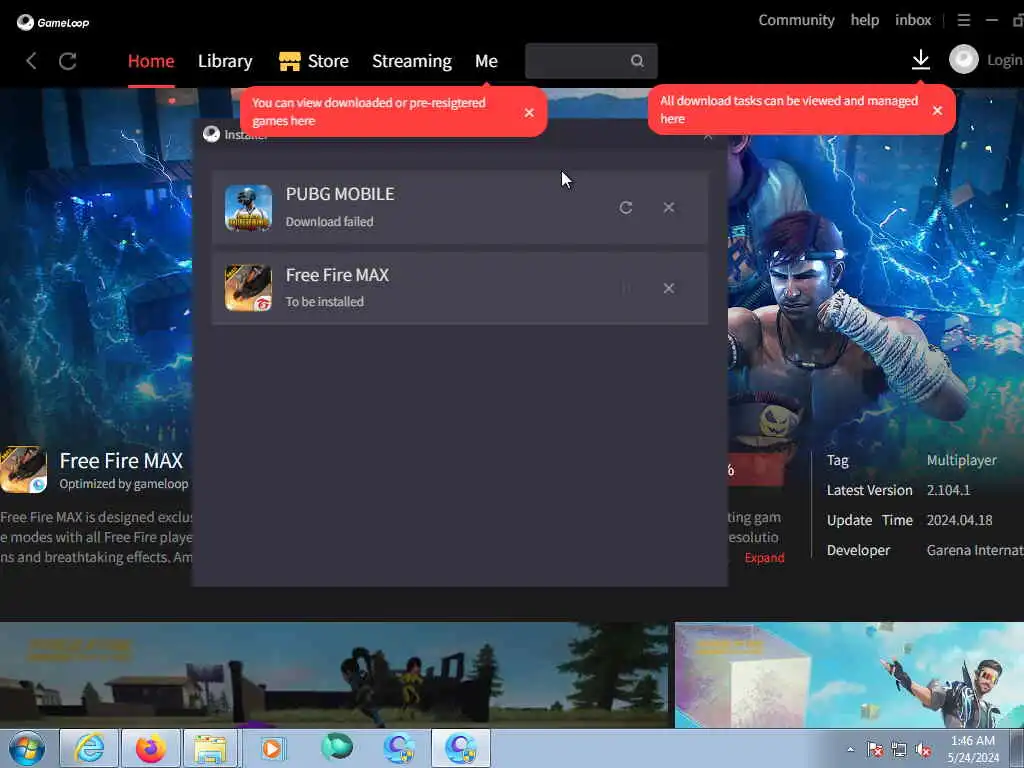
Task: Click the muted volume tray icon
Action: coord(923,750)
